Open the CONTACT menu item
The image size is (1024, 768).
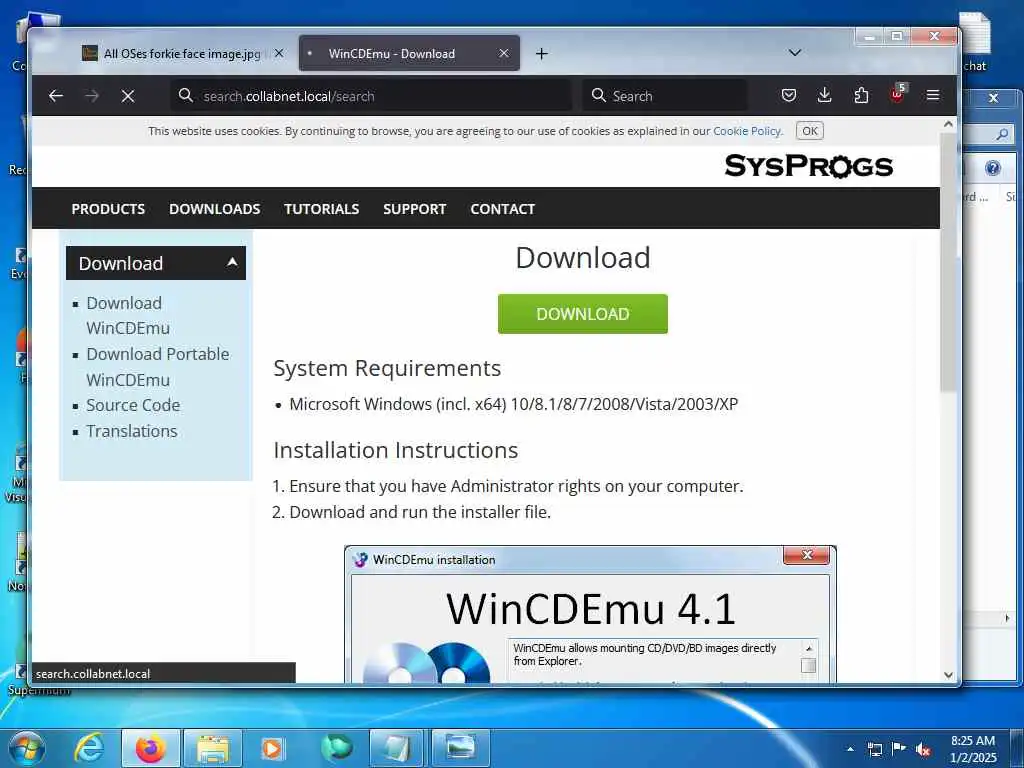click(502, 209)
